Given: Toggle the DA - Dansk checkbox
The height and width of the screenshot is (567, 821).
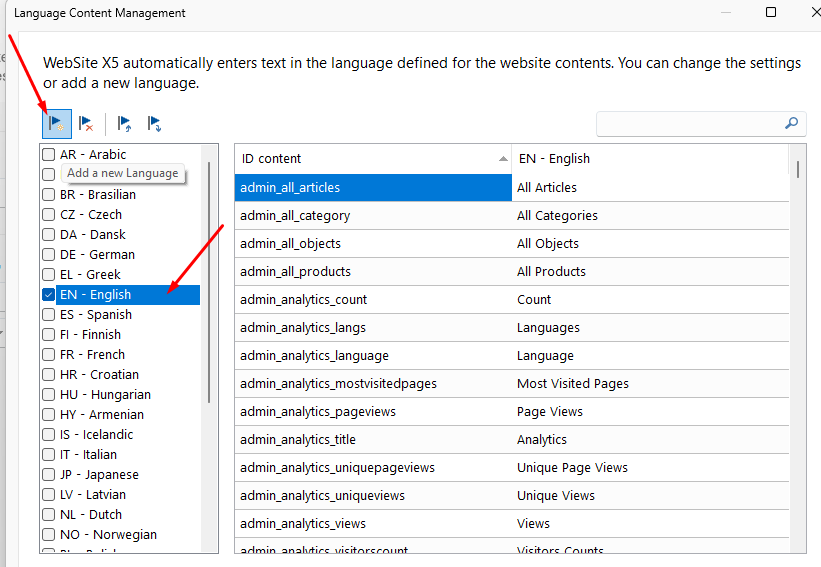Looking at the screenshot, I should 49,235.
